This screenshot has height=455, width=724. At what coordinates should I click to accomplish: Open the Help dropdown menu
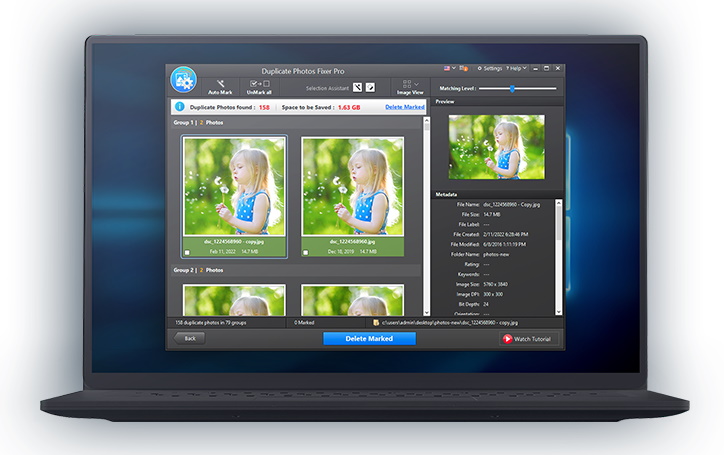point(517,69)
